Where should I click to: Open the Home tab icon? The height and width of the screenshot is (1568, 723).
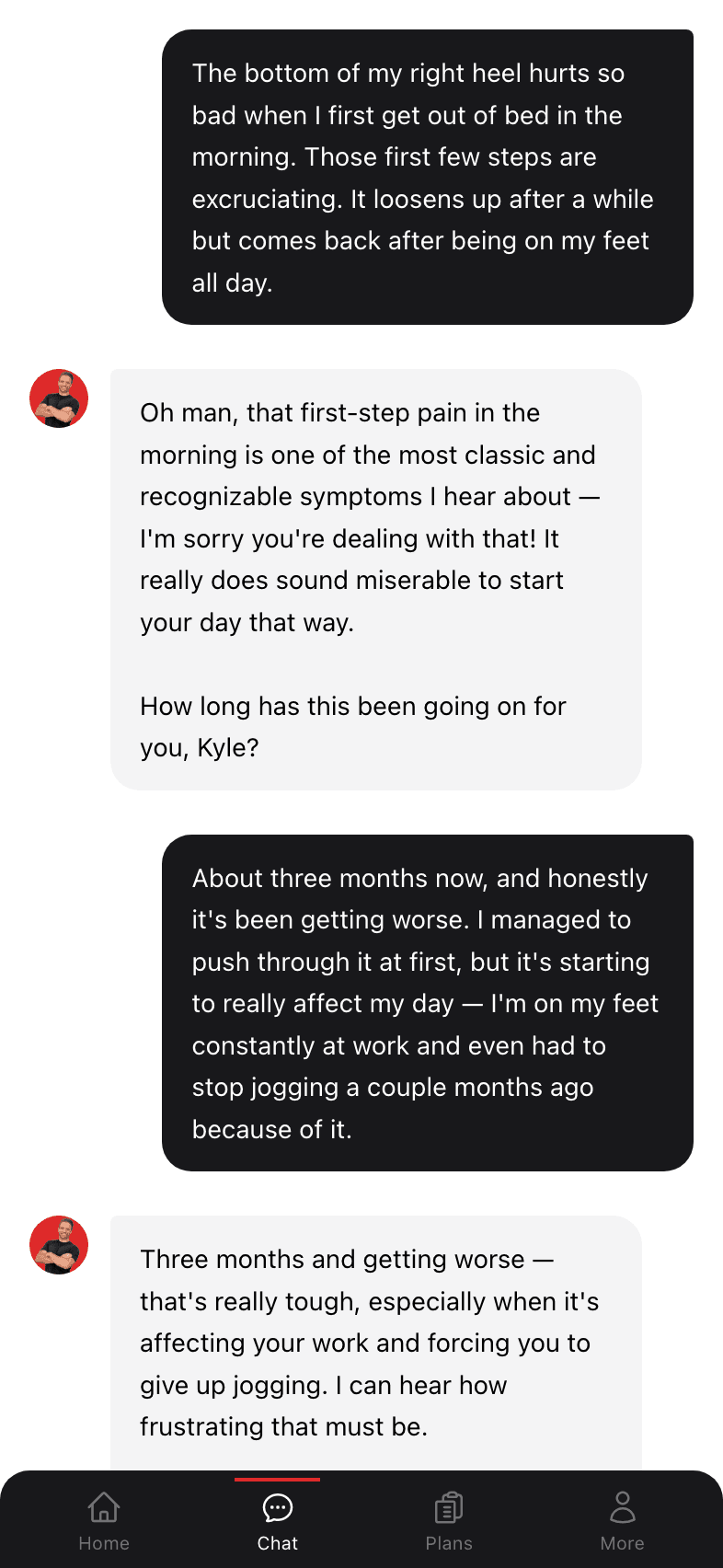click(x=104, y=1507)
